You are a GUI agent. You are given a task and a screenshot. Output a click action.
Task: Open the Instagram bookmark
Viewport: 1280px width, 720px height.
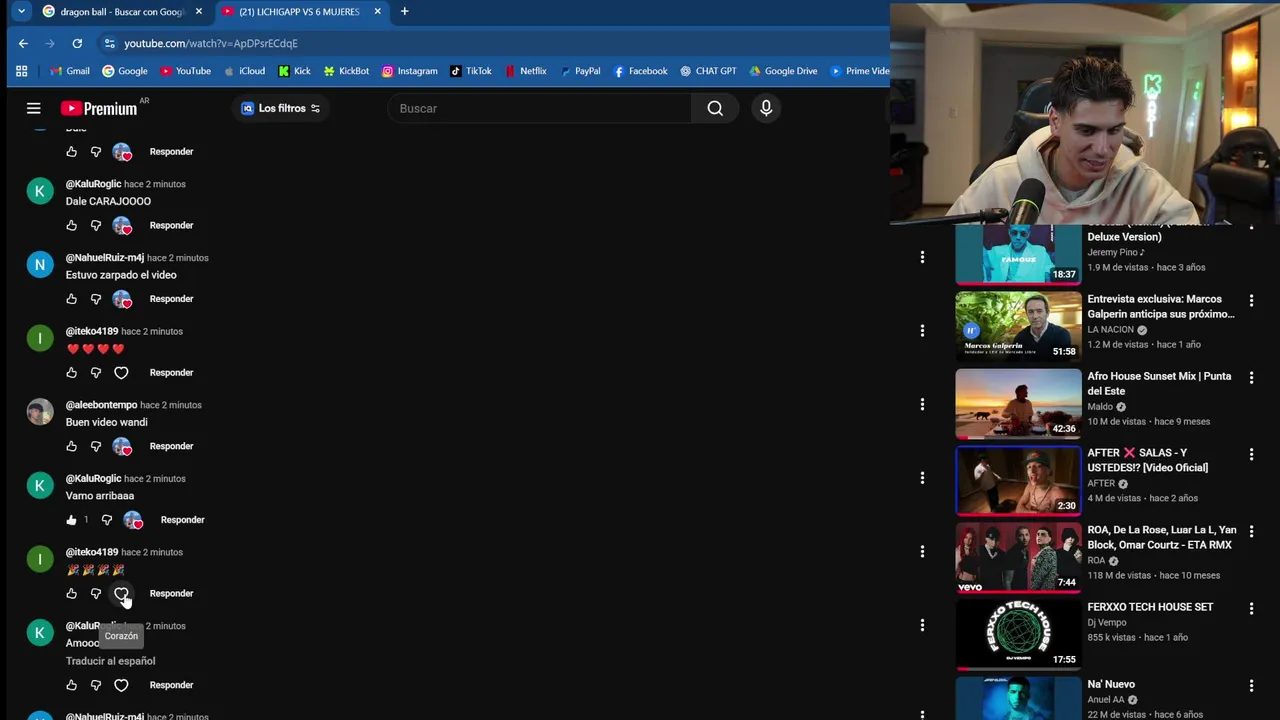tap(410, 71)
